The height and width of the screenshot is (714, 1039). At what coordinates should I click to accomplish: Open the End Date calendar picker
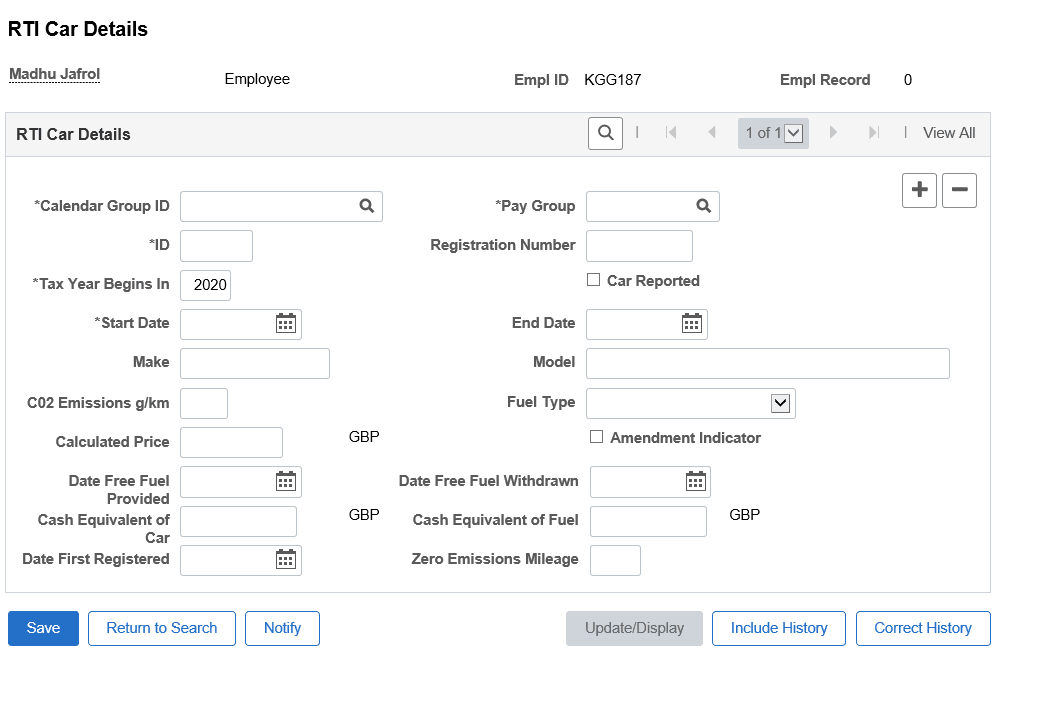pyautogui.click(x=693, y=323)
